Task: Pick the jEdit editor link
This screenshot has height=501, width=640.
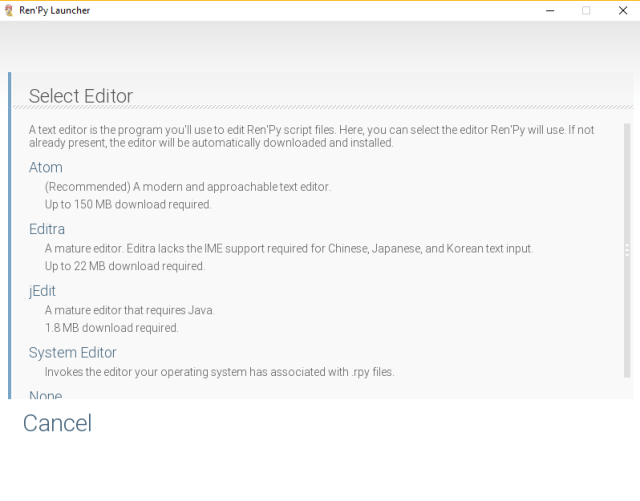Action: click(42, 291)
